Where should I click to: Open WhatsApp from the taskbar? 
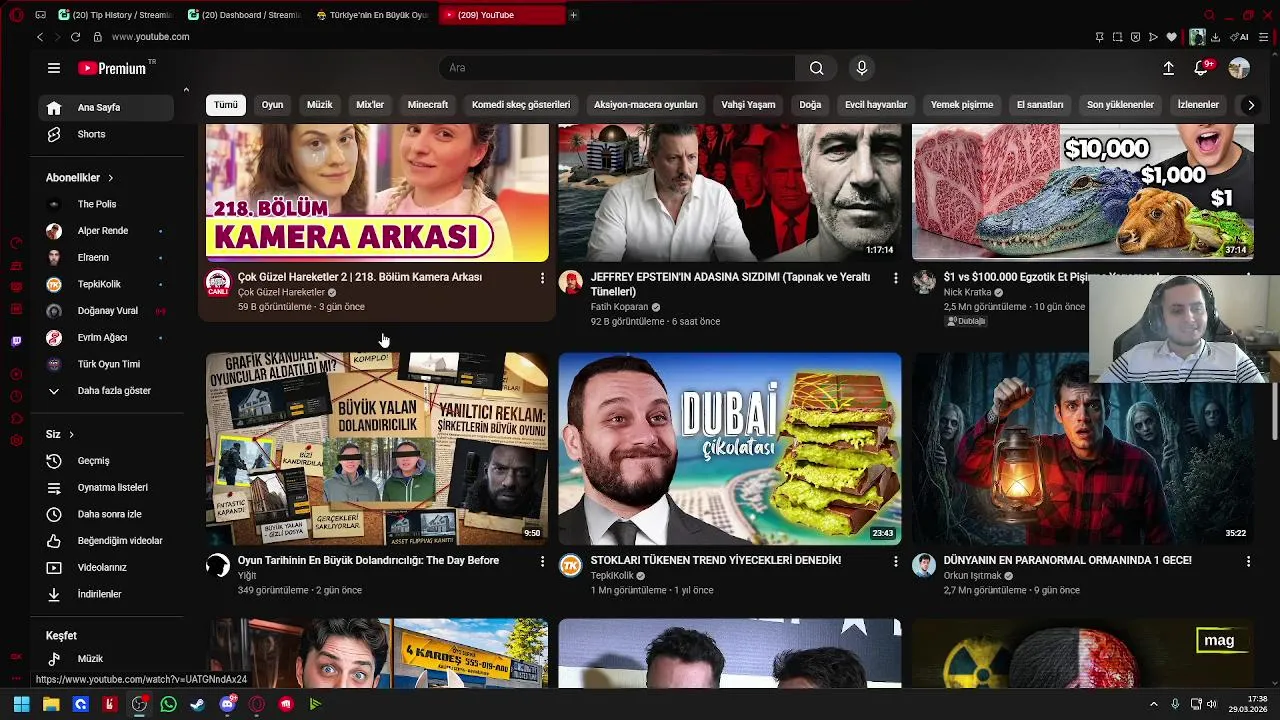click(168, 704)
